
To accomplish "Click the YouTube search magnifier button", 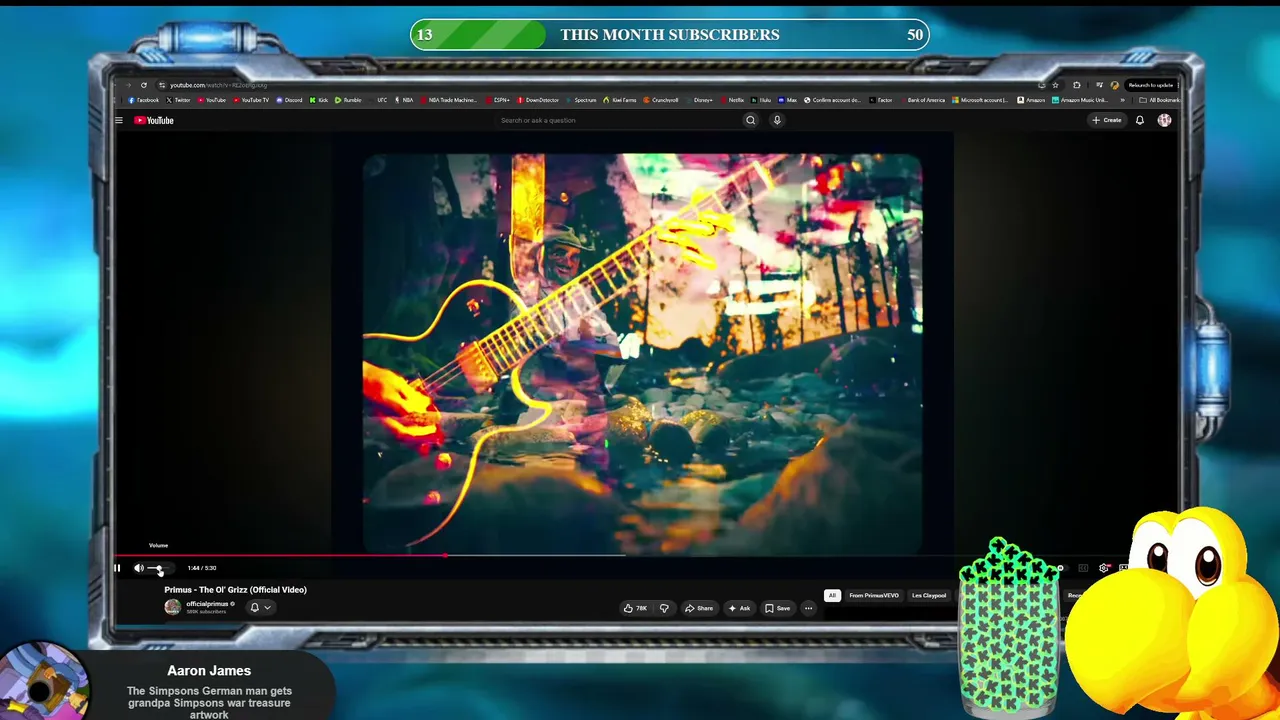I will pyautogui.click(x=750, y=120).
